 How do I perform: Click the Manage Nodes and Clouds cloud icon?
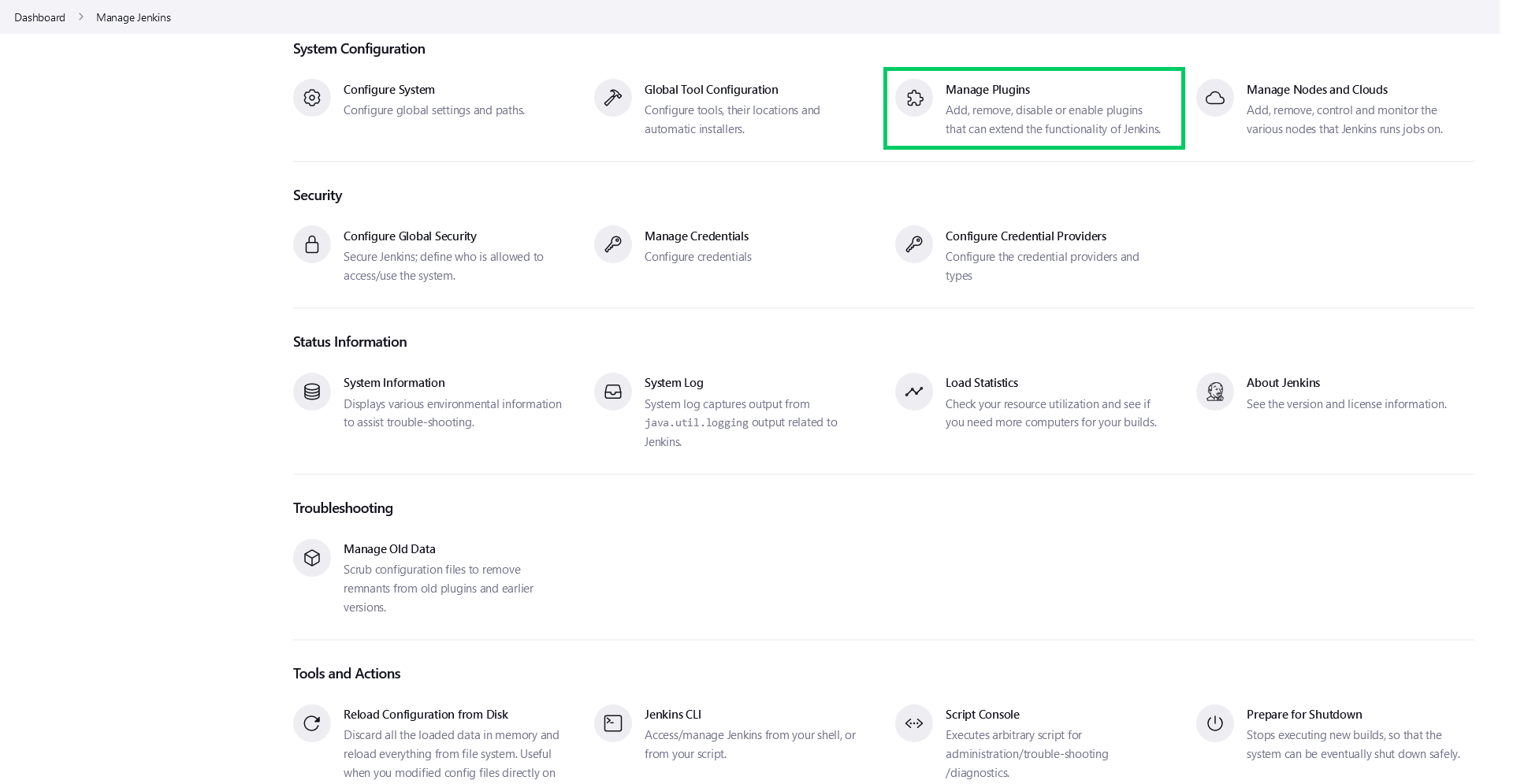point(1215,98)
